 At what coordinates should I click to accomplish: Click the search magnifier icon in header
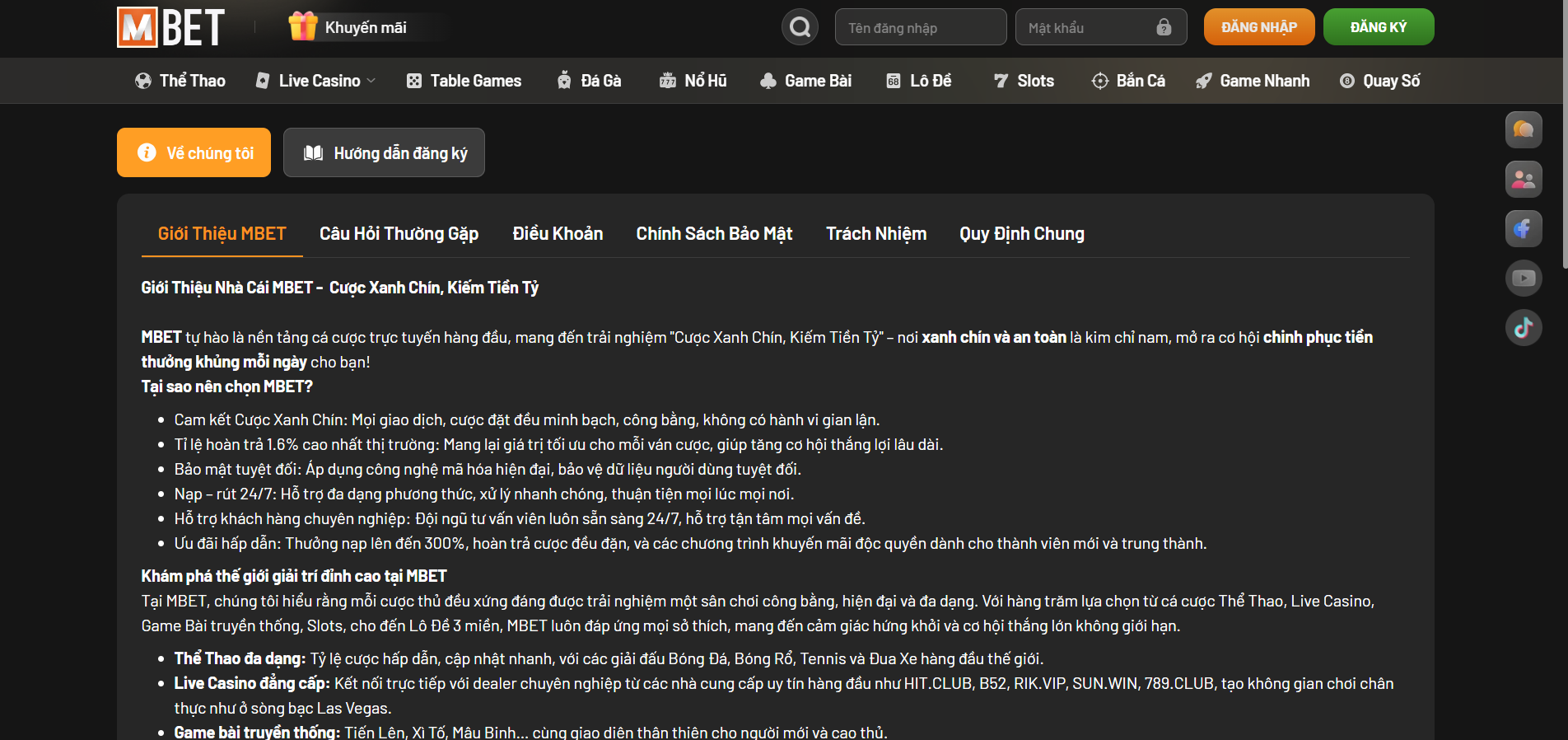(x=800, y=27)
